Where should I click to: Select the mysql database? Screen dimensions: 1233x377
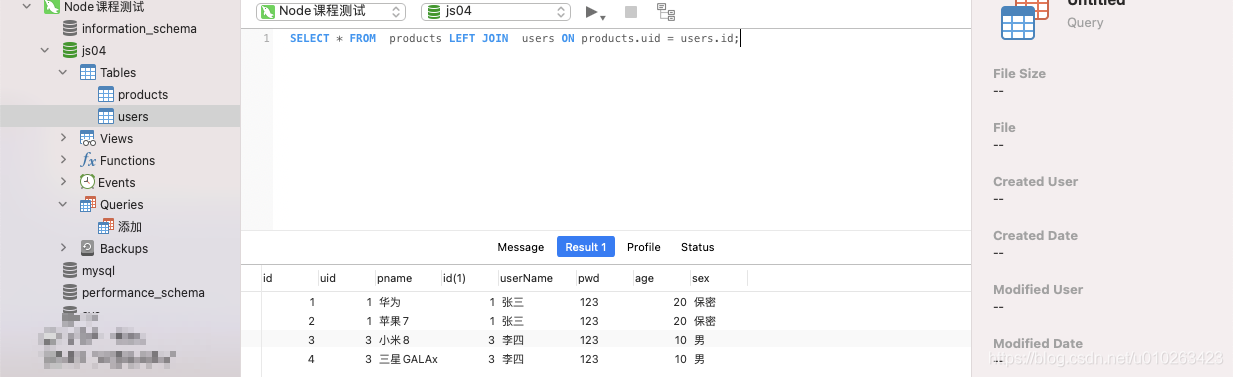[98, 271]
